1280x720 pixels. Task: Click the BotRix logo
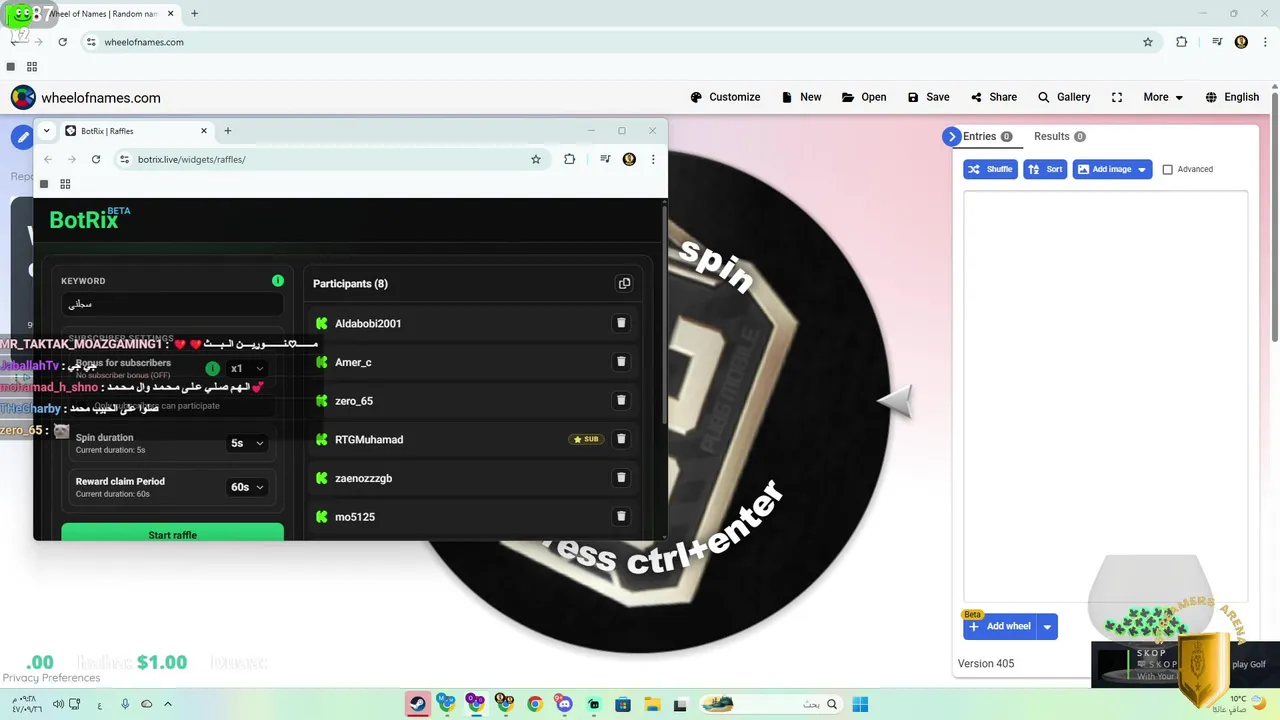pos(90,219)
